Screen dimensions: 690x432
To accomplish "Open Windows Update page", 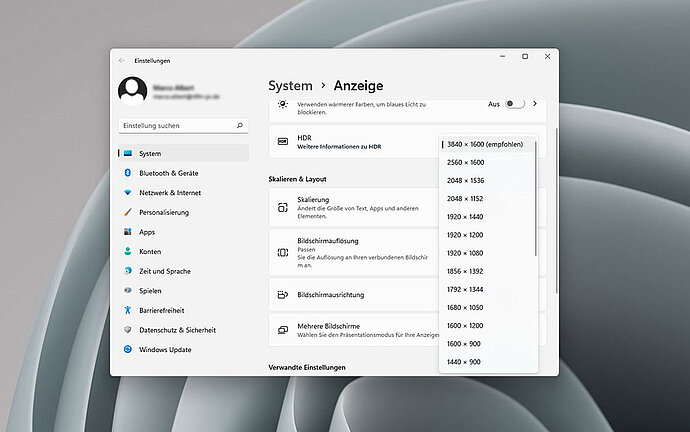I will point(183,349).
